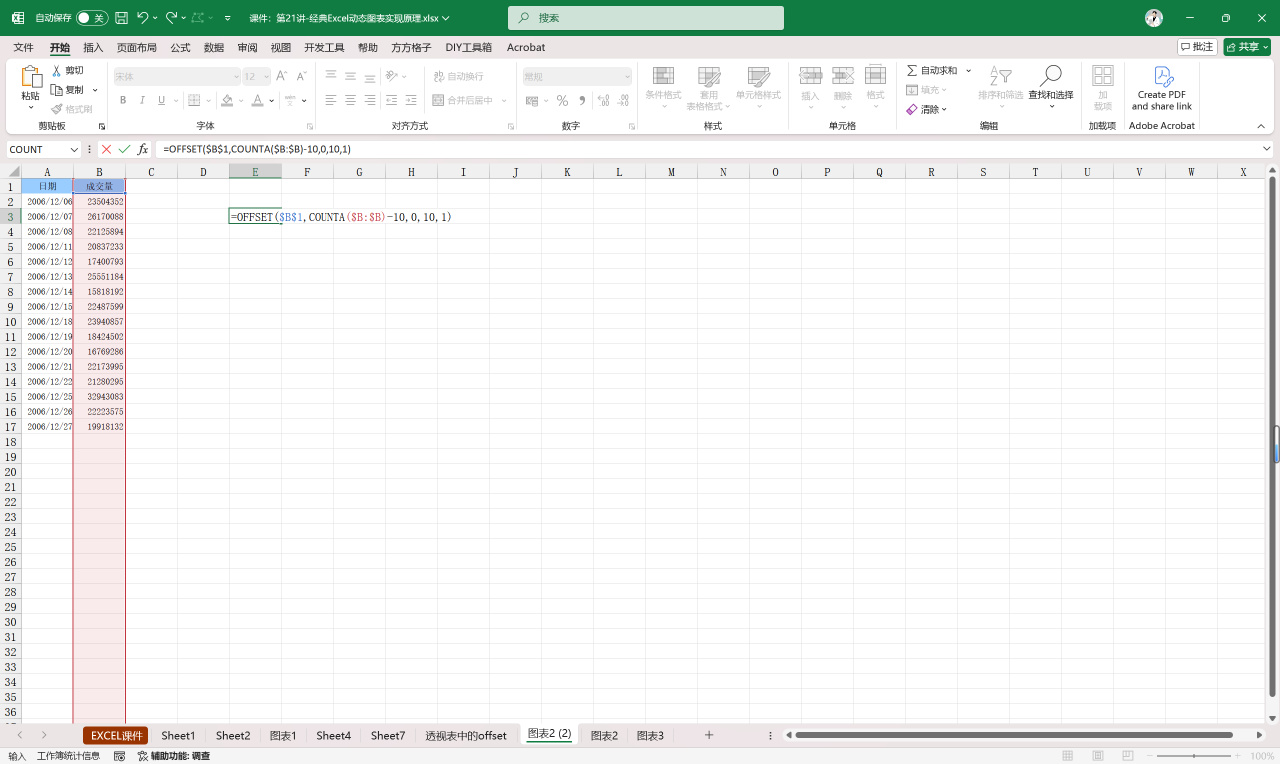Click the 加载项 add-ins icon

pos(1103,76)
